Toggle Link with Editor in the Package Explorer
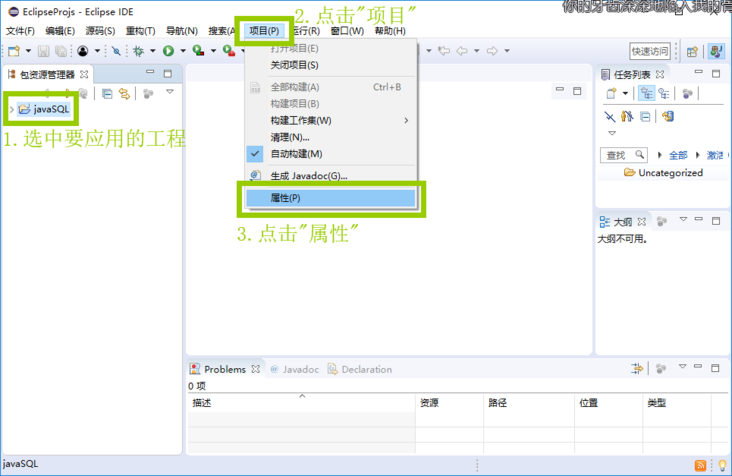 124,94
